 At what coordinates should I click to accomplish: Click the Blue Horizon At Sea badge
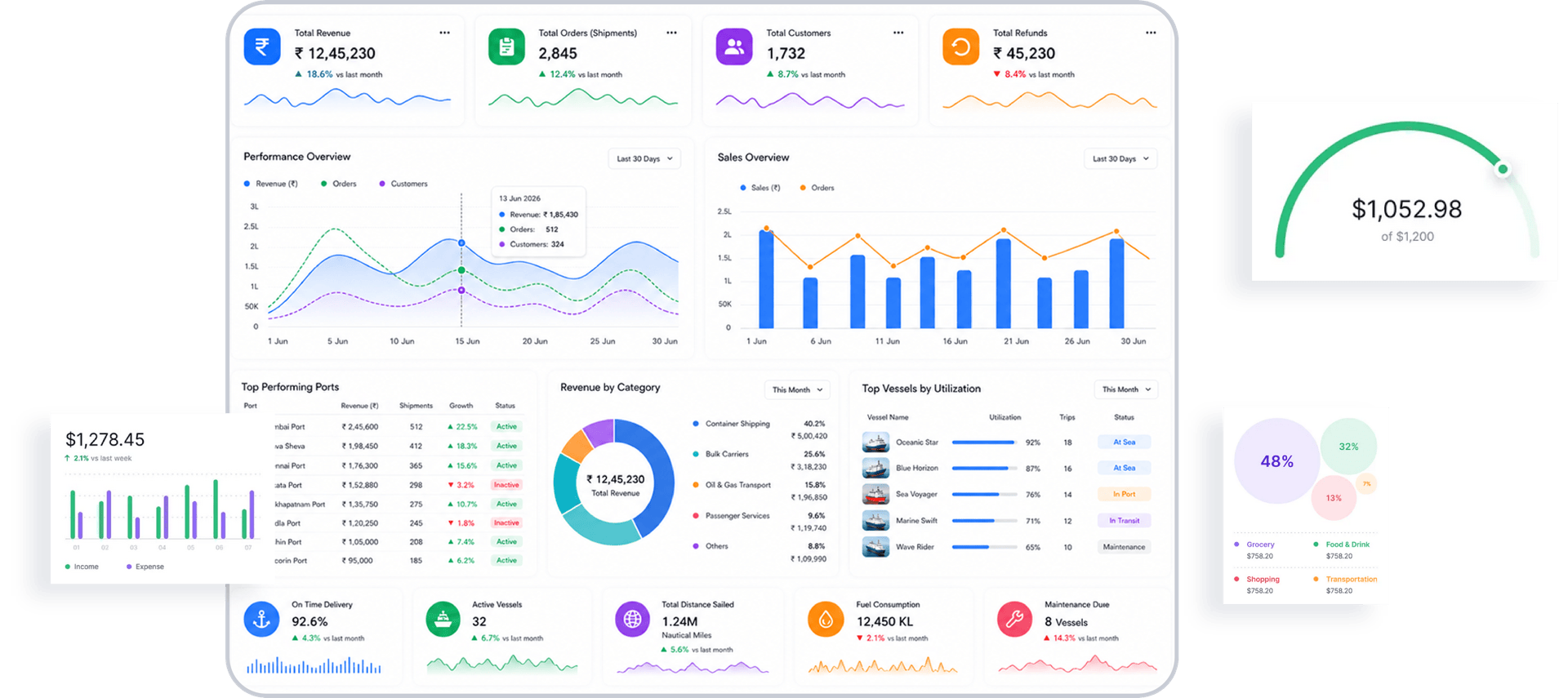click(1124, 469)
